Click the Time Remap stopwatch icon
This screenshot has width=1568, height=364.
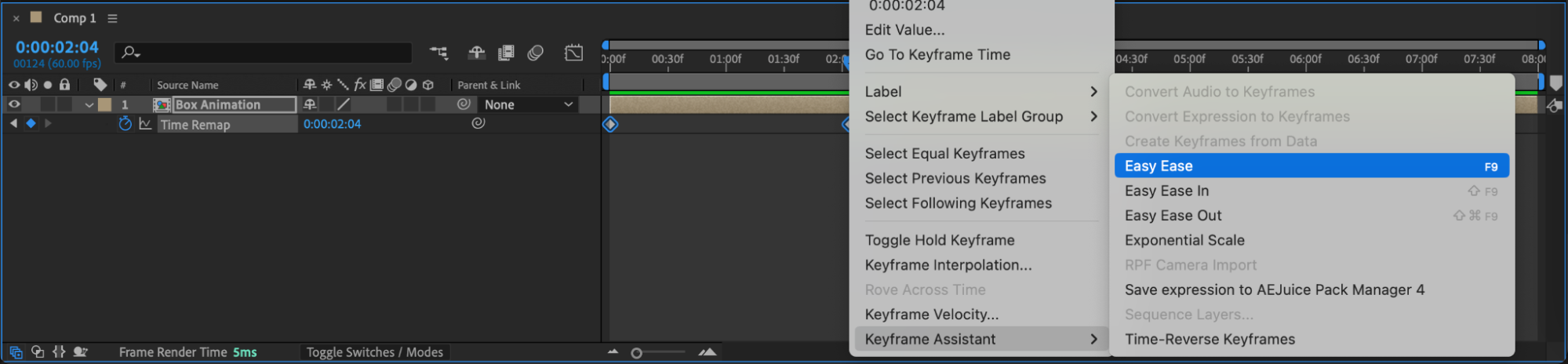[x=125, y=124]
